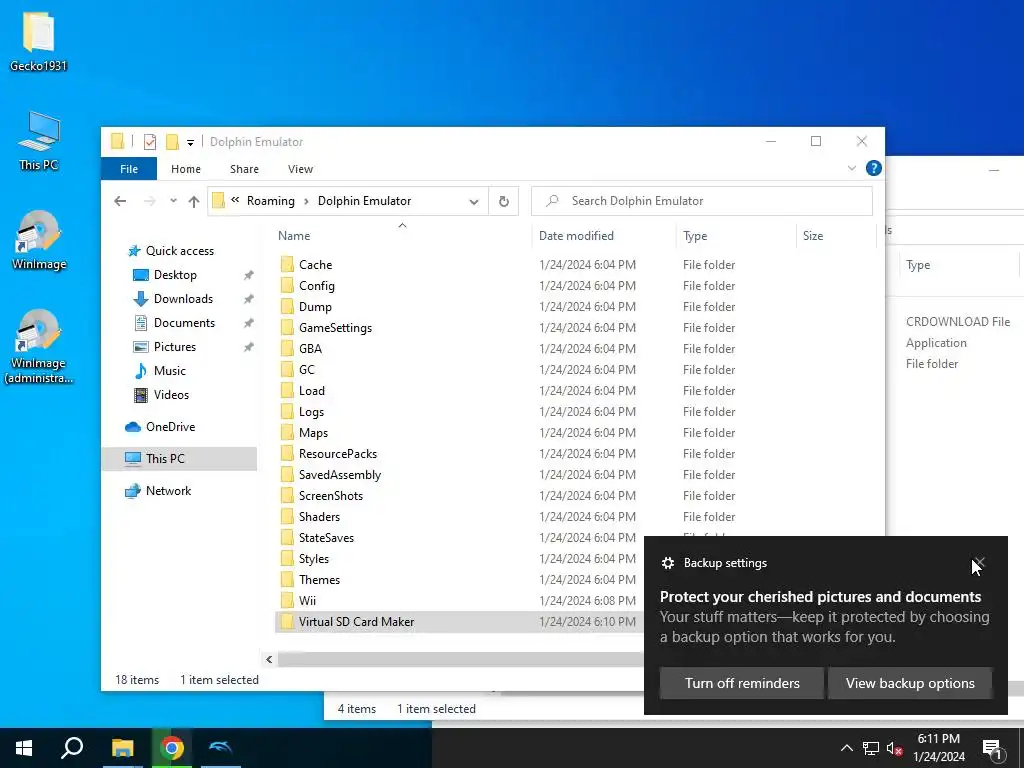Click the Forward navigation arrow
Screen dimensions: 1024x768
pos(150,201)
